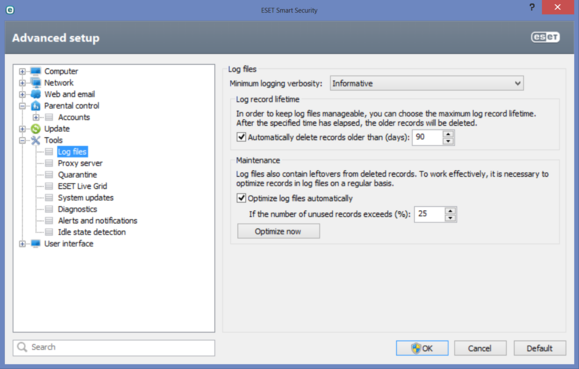Open System updates tree item
579x369 pixels.
coord(86,197)
